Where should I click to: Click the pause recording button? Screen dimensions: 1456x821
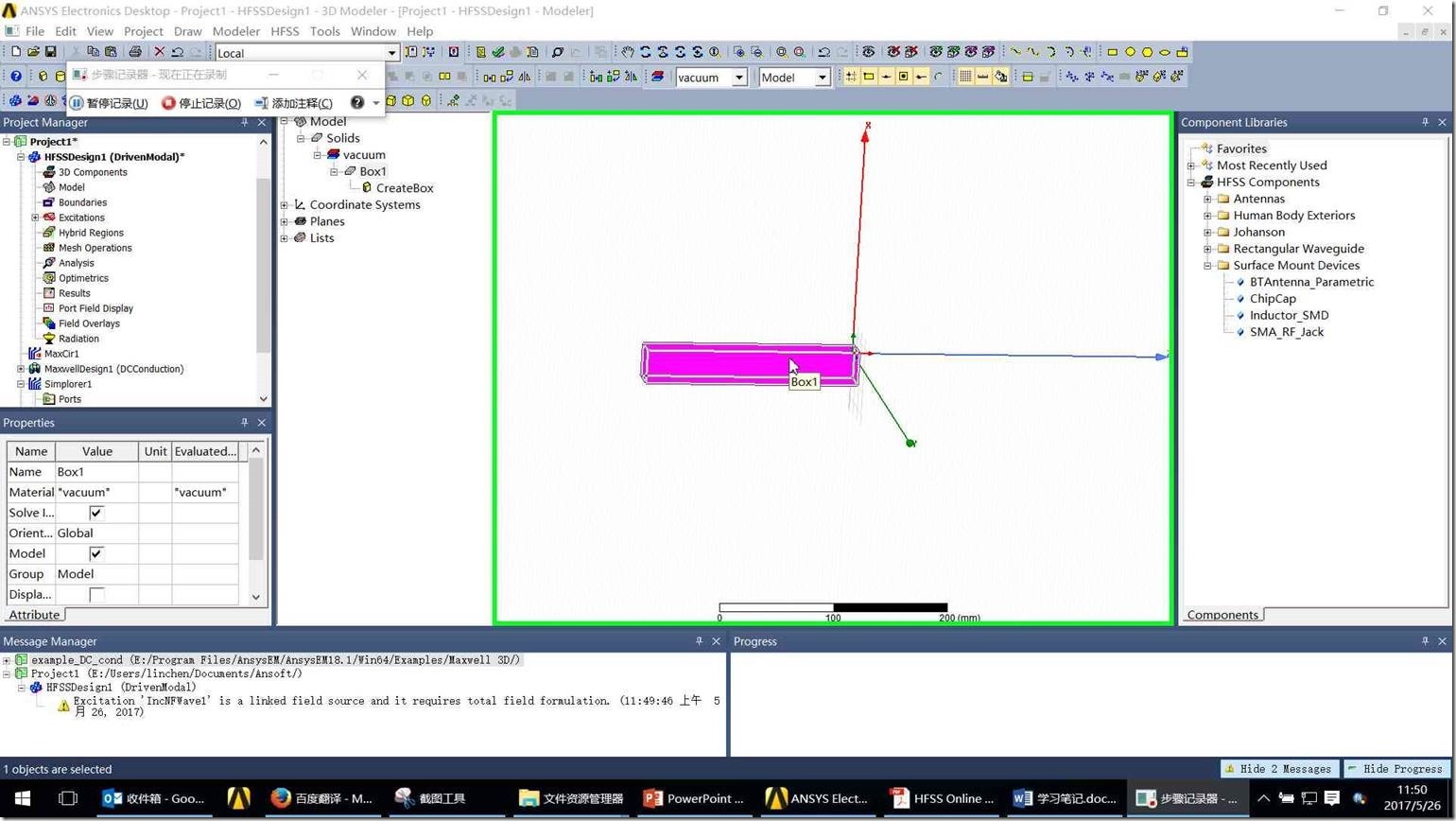pos(110,102)
